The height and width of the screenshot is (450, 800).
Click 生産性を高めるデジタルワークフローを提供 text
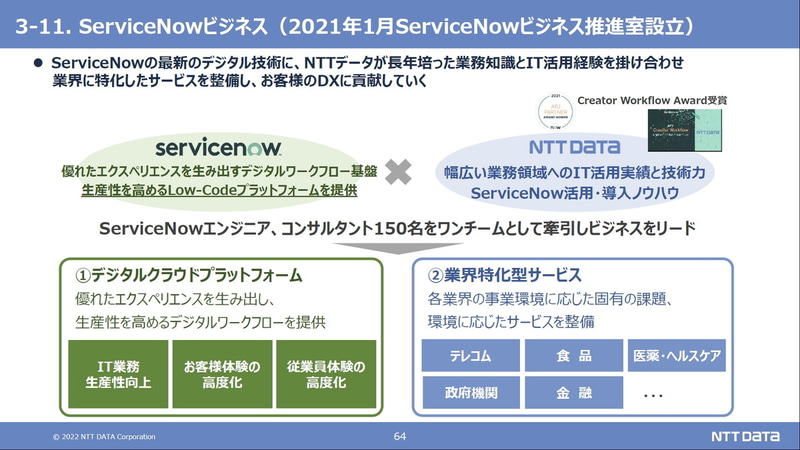click(x=201, y=322)
